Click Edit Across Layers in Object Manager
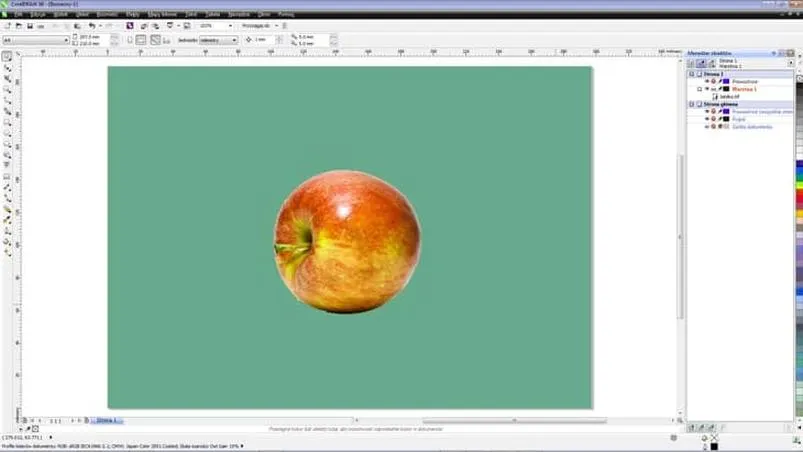The height and width of the screenshot is (452, 803). tap(701, 63)
